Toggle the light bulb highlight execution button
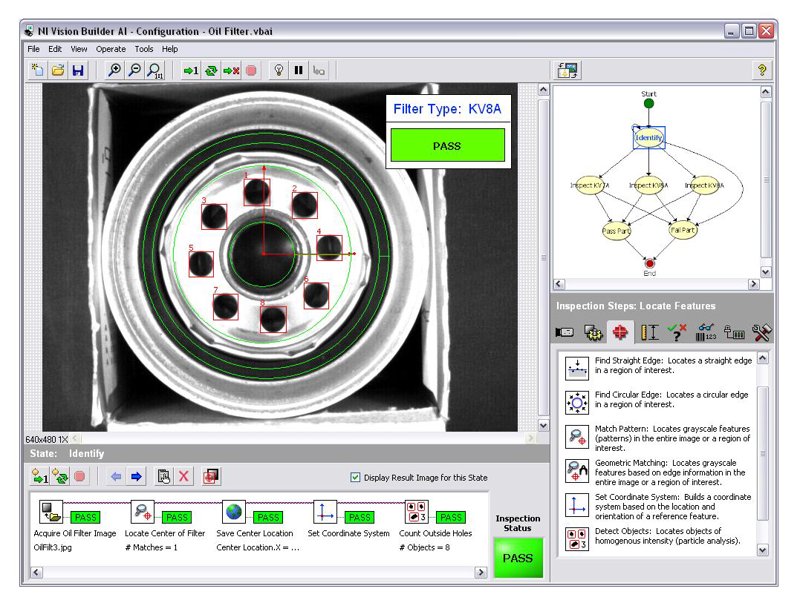This screenshot has height=603, width=800. click(x=279, y=70)
